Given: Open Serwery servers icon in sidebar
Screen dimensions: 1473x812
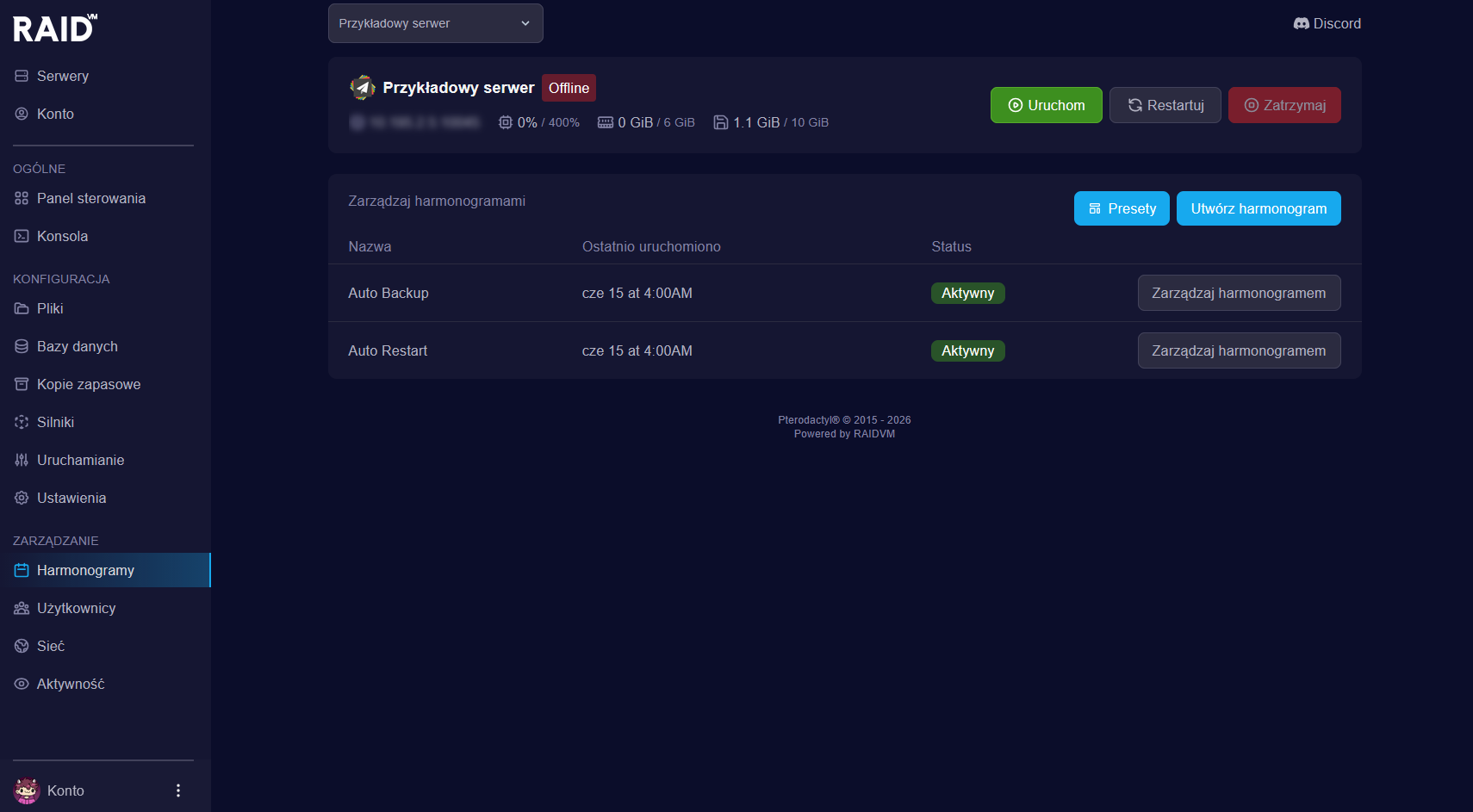Looking at the screenshot, I should [x=22, y=76].
